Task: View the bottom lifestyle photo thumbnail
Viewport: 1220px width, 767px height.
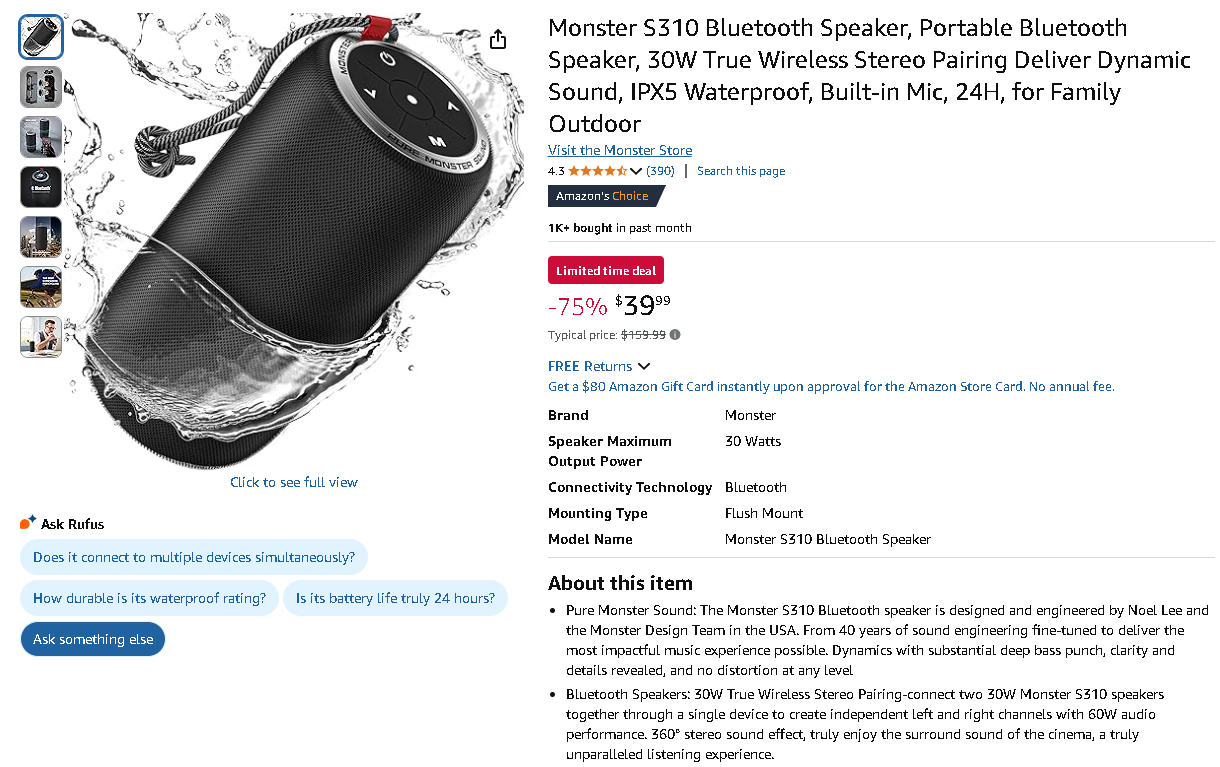Action: tap(40, 337)
